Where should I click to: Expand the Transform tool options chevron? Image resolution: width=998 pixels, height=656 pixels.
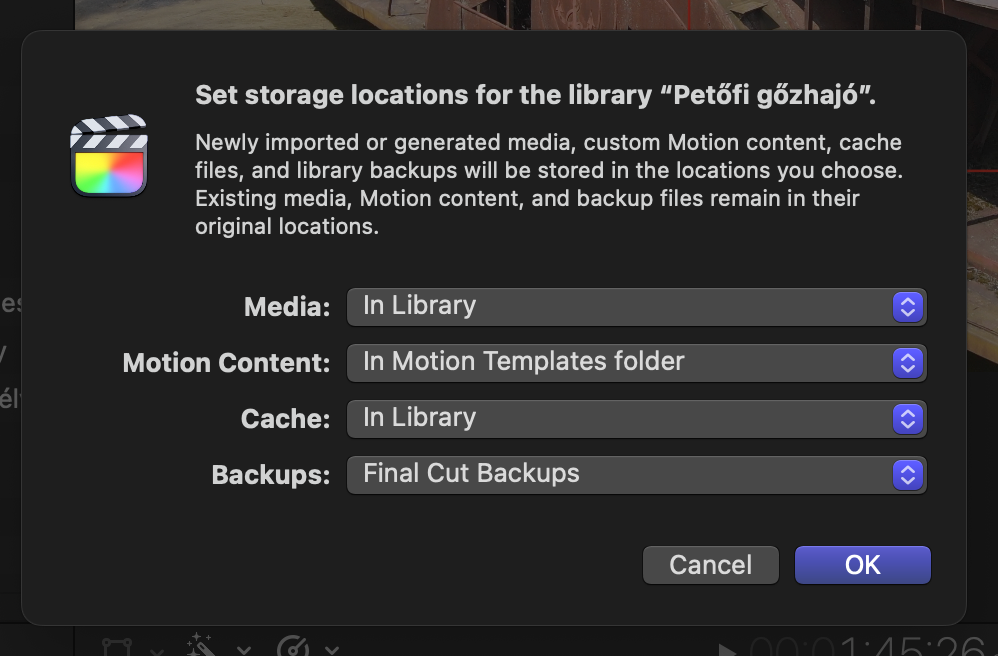[157, 650]
